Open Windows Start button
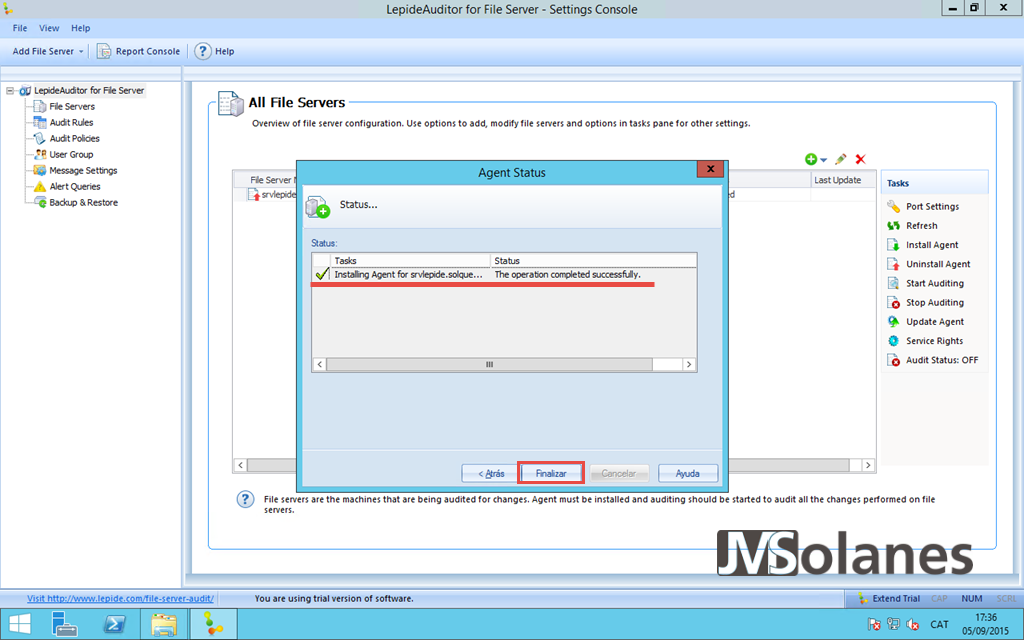The height and width of the screenshot is (640, 1024). click(20, 624)
